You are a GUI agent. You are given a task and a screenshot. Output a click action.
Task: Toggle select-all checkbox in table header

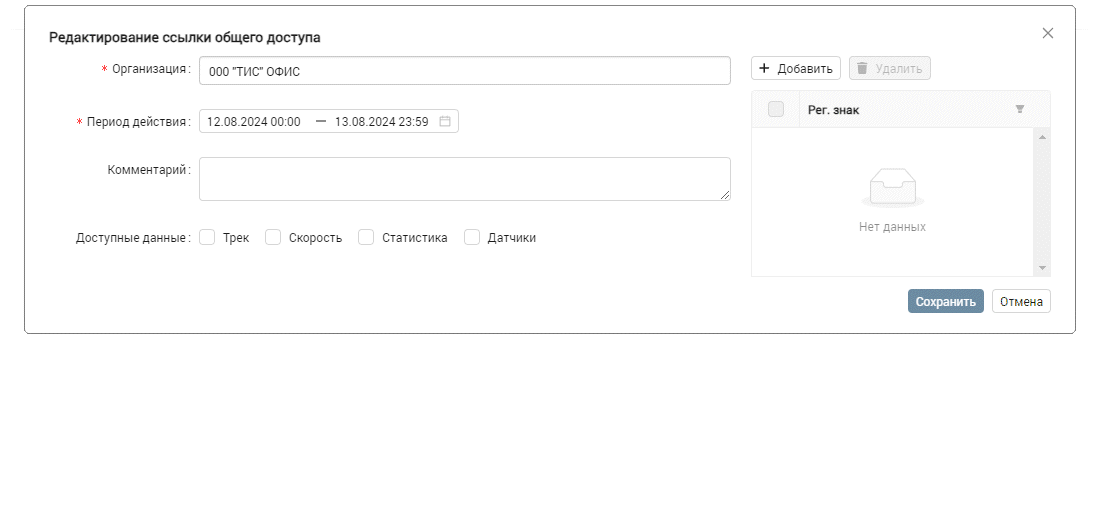pyautogui.click(x=776, y=110)
